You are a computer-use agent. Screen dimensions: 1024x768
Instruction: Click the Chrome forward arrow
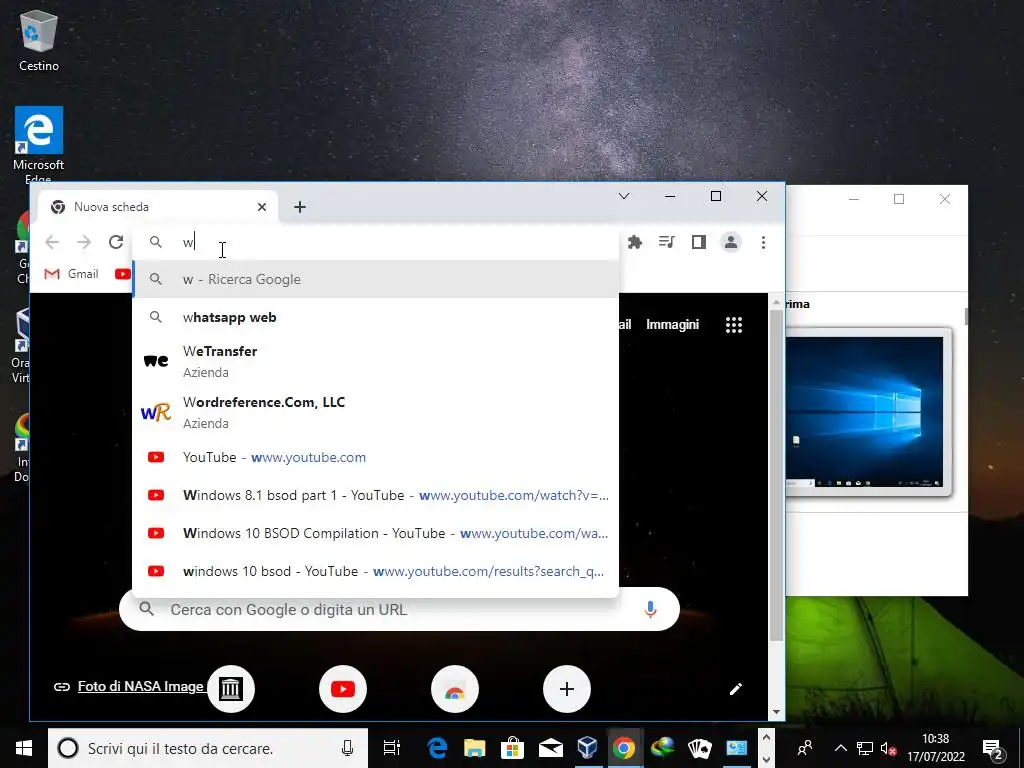click(x=84, y=242)
